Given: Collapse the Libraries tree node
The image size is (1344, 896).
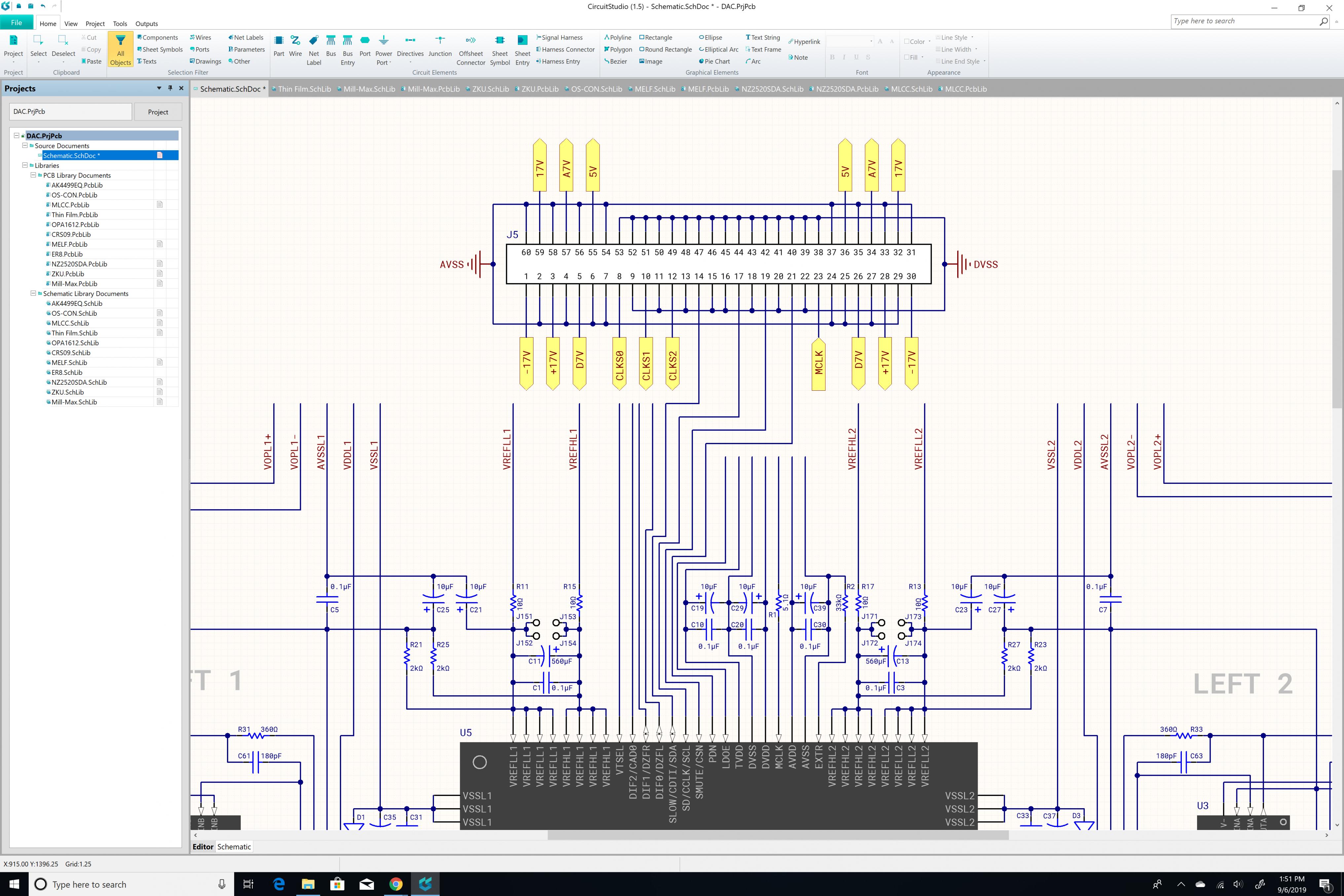Looking at the screenshot, I should pos(24,165).
